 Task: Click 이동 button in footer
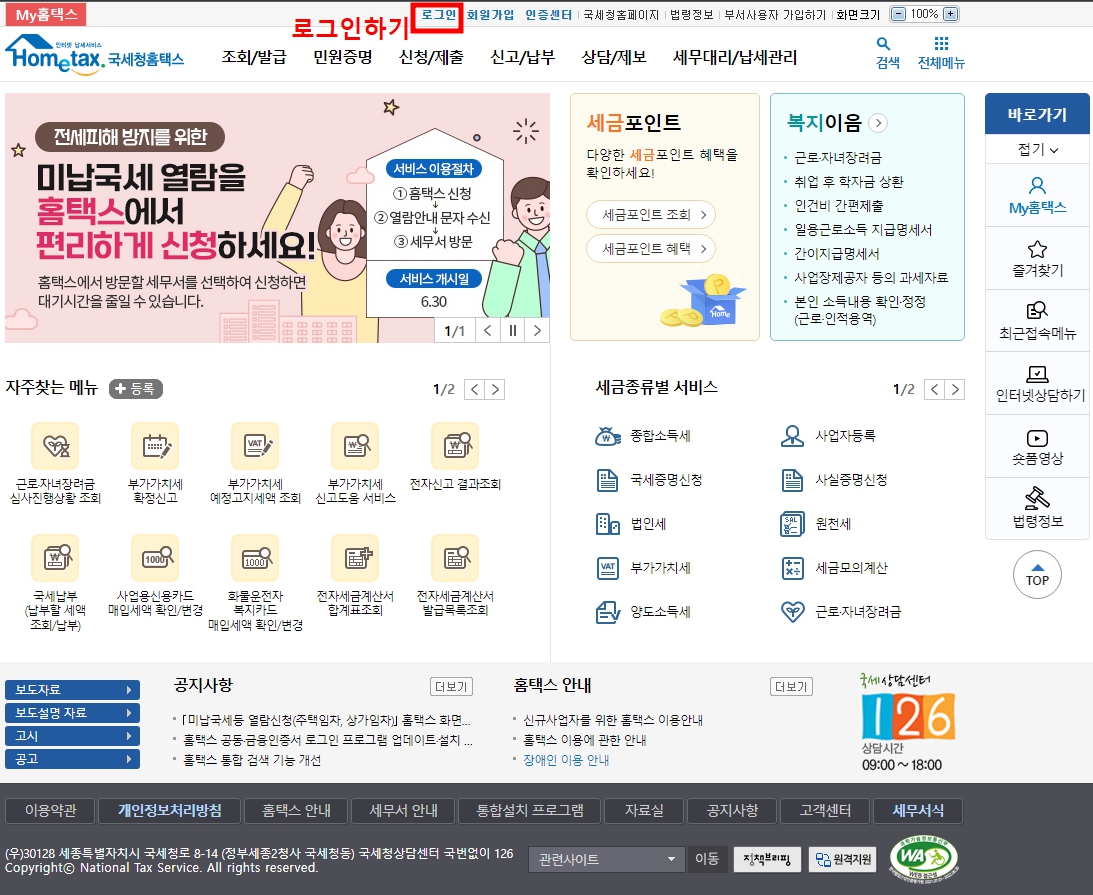(x=707, y=859)
